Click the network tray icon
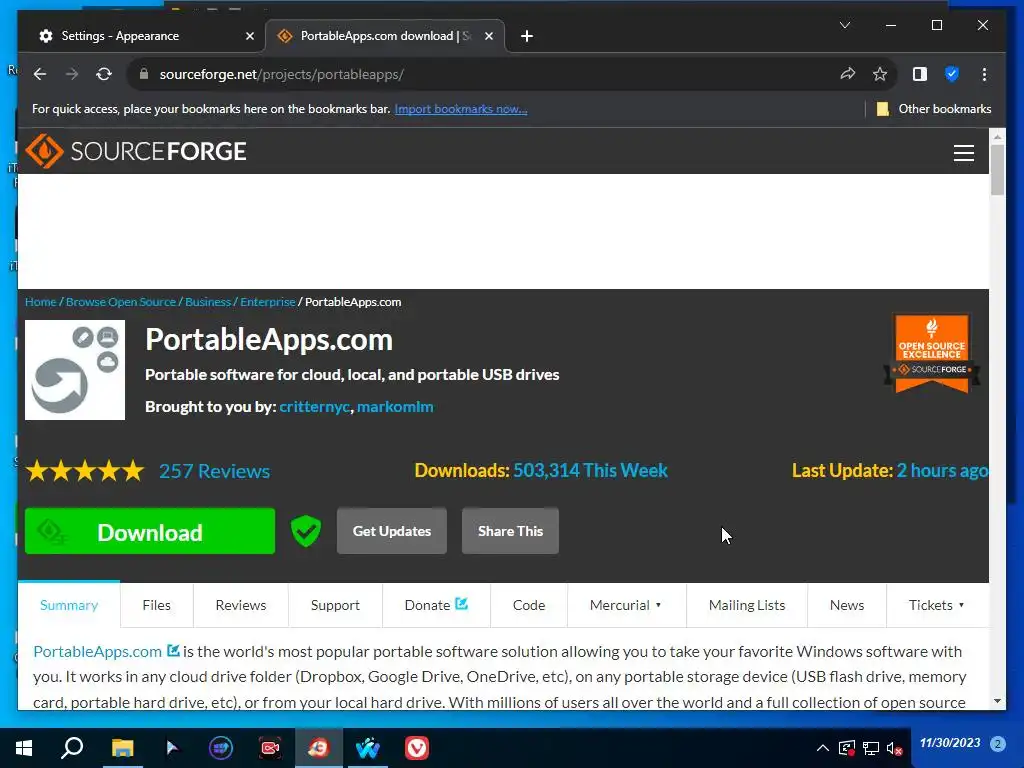The width and height of the screenshot is (1024, 768). coord(871,748)
